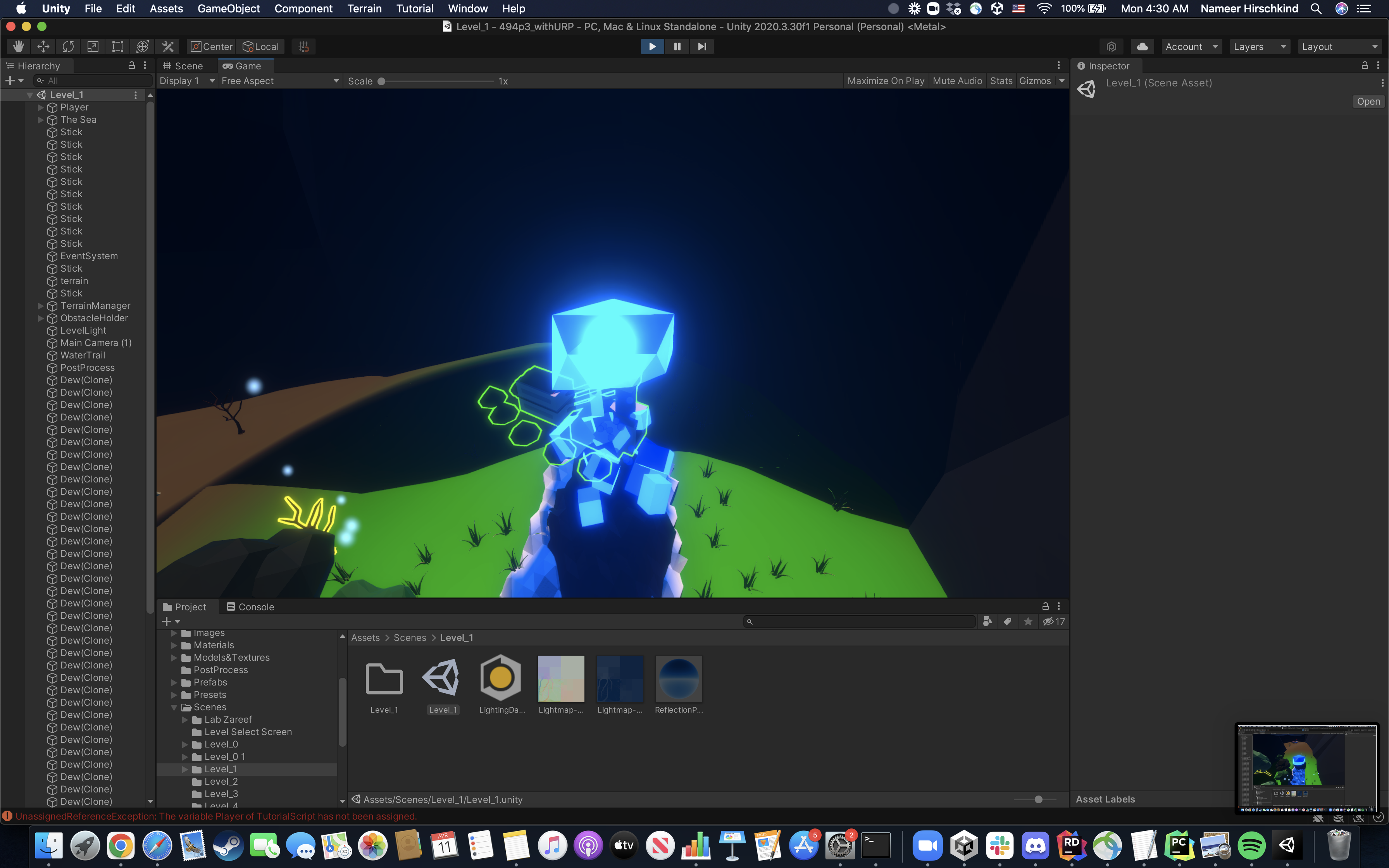Image resolution: width=1389 pixels, height=868 pixels.
Task: Click the Pause button in toolbar
Action: coord(676,46)
